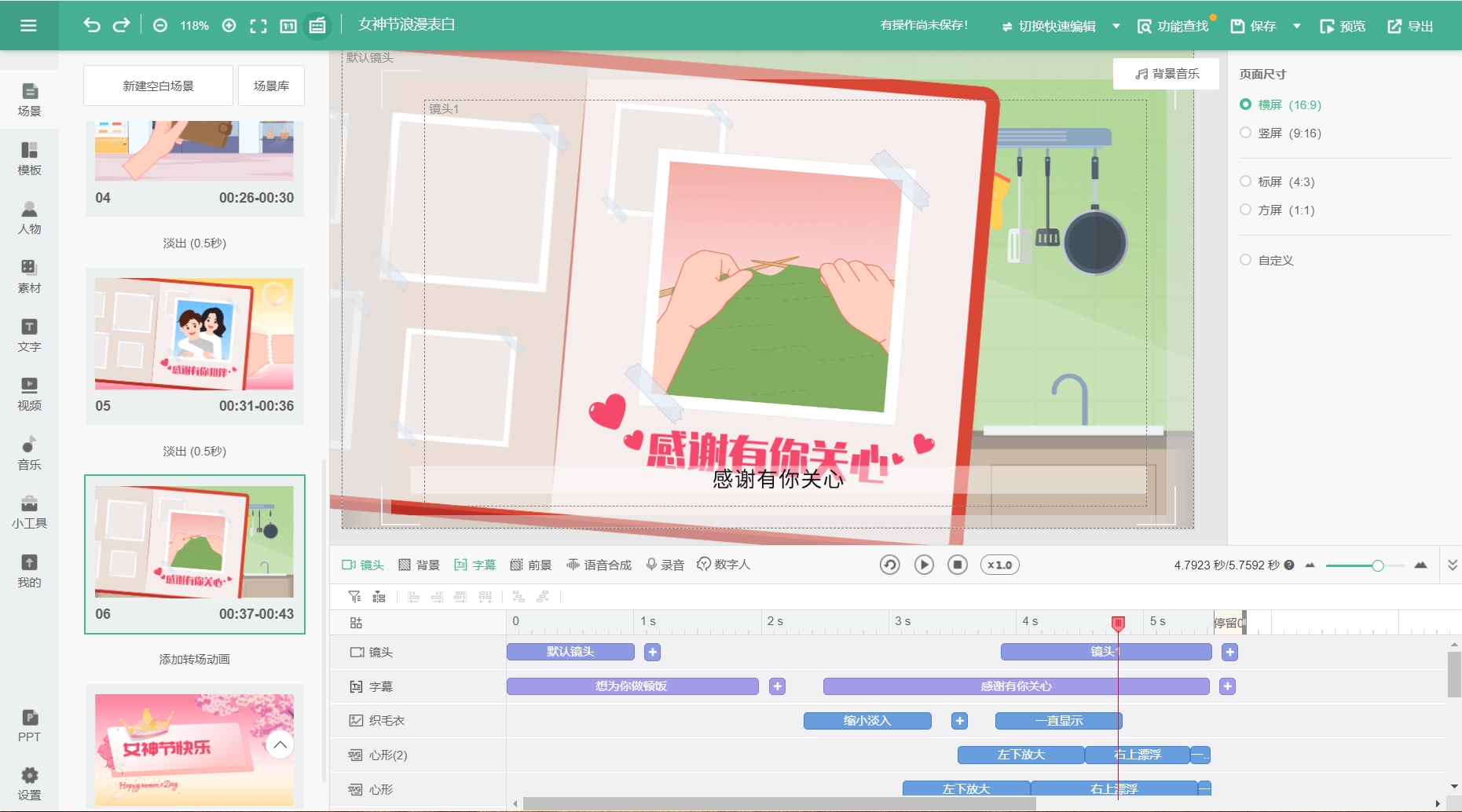
Task: Play the scene preview
Action: 924,565
